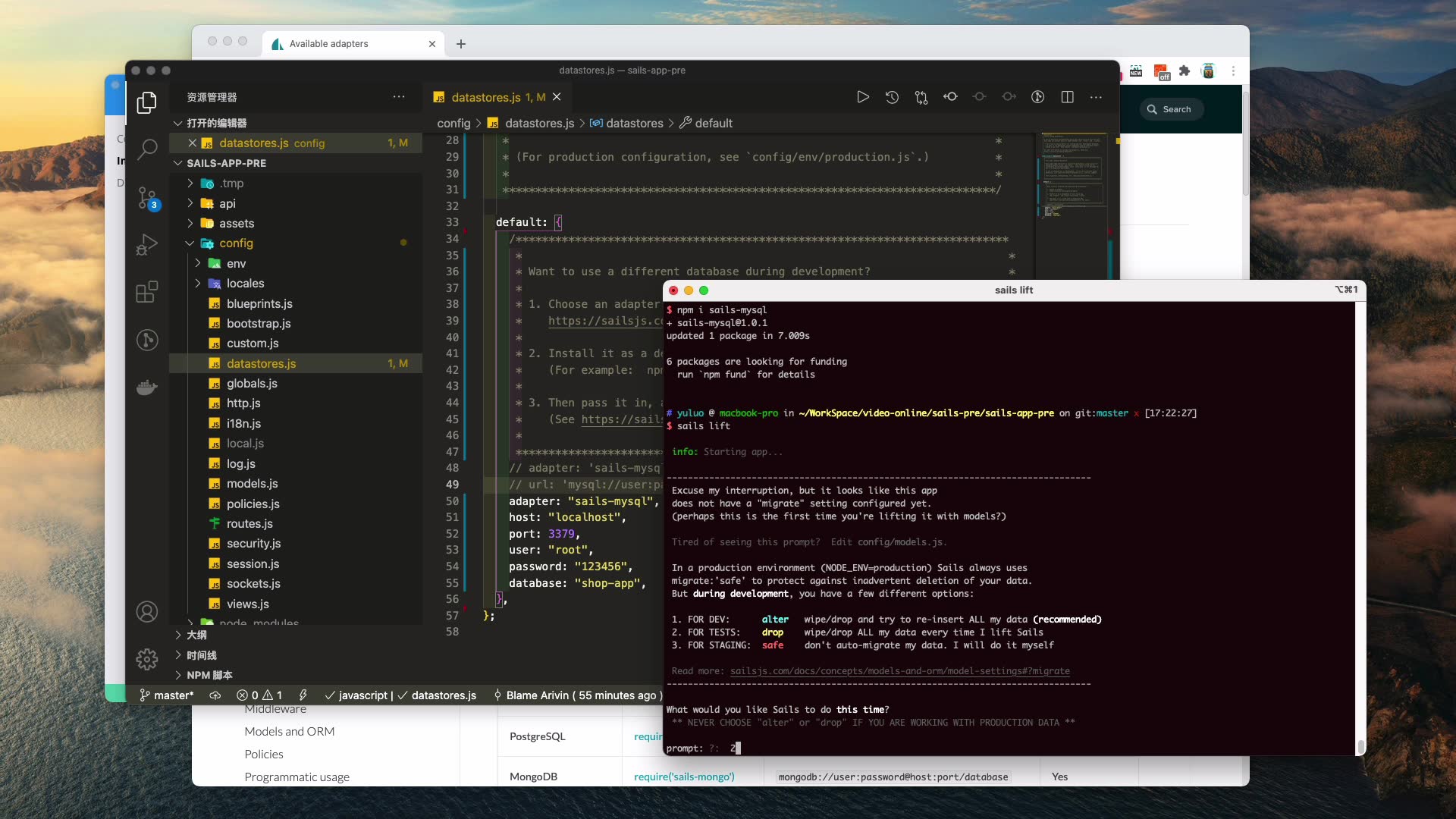The width and height of the screenshot is (1456, 819).
Task: Click default symbol breadcrumb
Action: point(713,123)
